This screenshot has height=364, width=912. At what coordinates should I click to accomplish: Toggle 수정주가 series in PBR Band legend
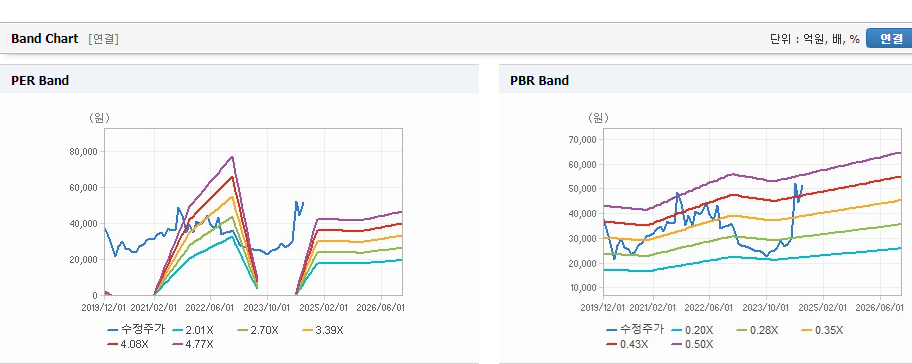(x=635, y=330)
